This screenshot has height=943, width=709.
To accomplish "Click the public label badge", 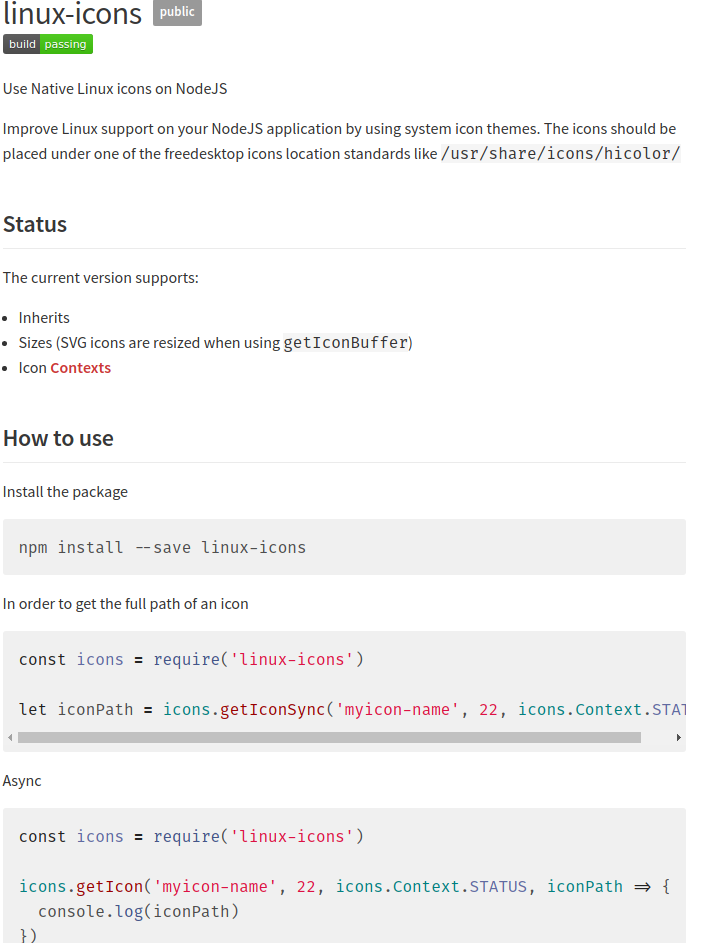I will 177,13.
